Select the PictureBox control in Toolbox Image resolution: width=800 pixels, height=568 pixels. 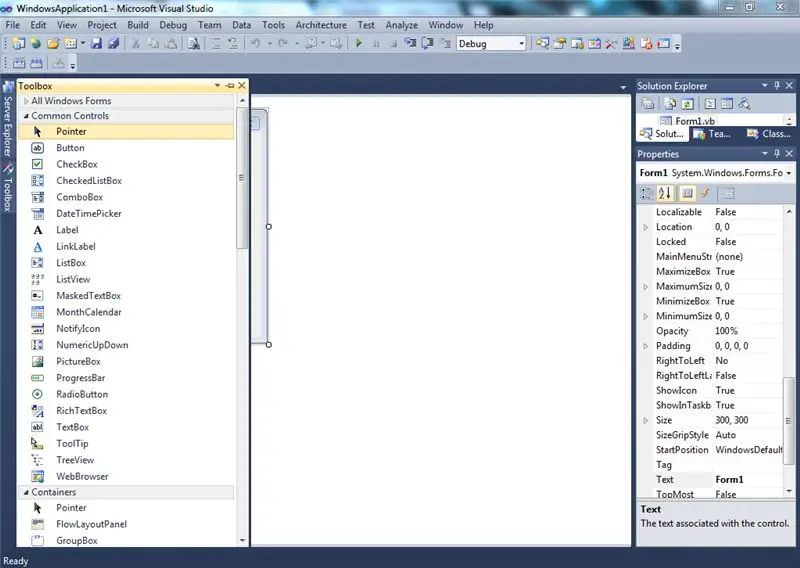(x=126, y=362)
